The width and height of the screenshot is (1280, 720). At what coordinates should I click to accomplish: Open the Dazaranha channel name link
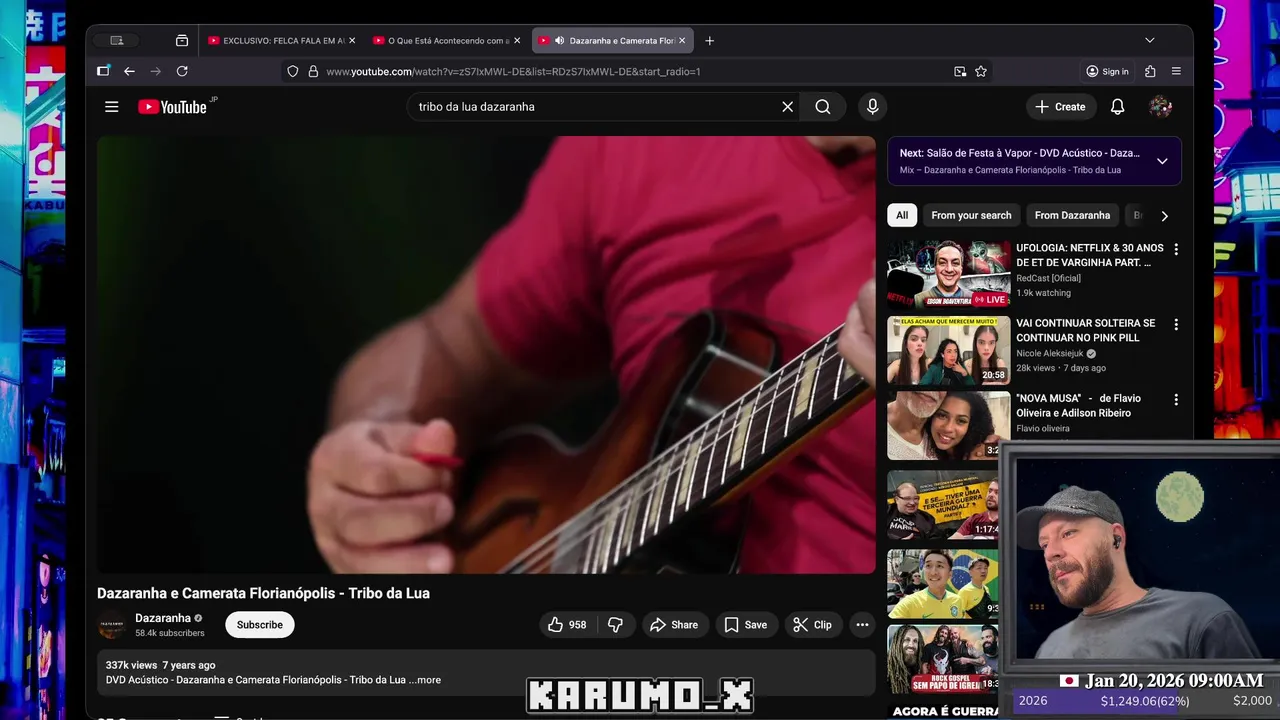[x=163, y=618]
